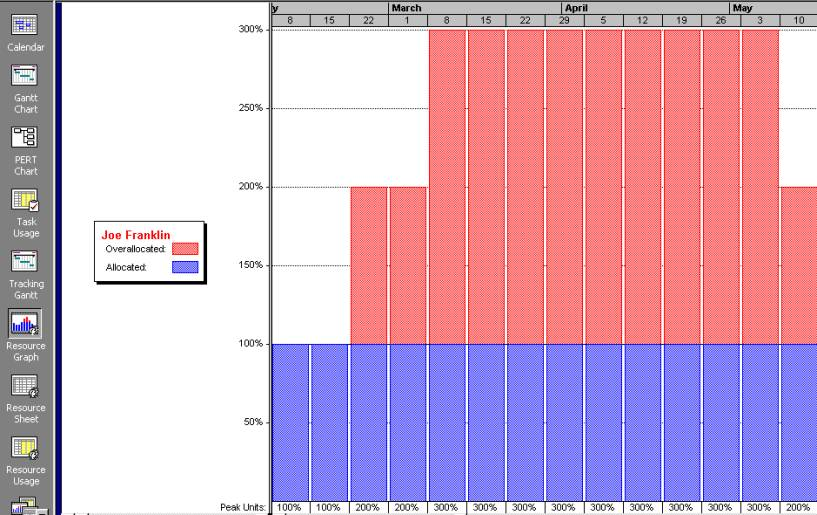
Task: Click the red Overallocated legend swatch
Action: pos(185,248)
